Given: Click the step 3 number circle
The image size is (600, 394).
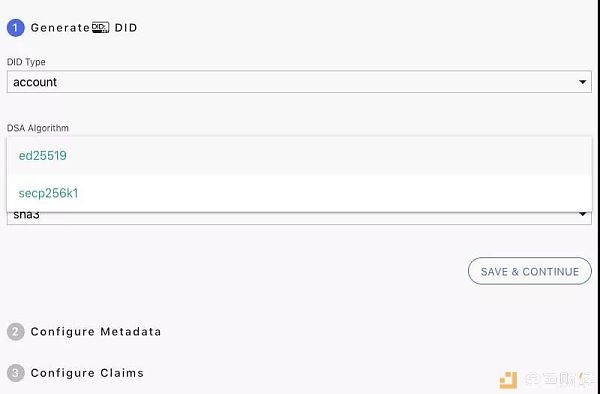Looking at the screenshot, I should (x=16, y=373).
